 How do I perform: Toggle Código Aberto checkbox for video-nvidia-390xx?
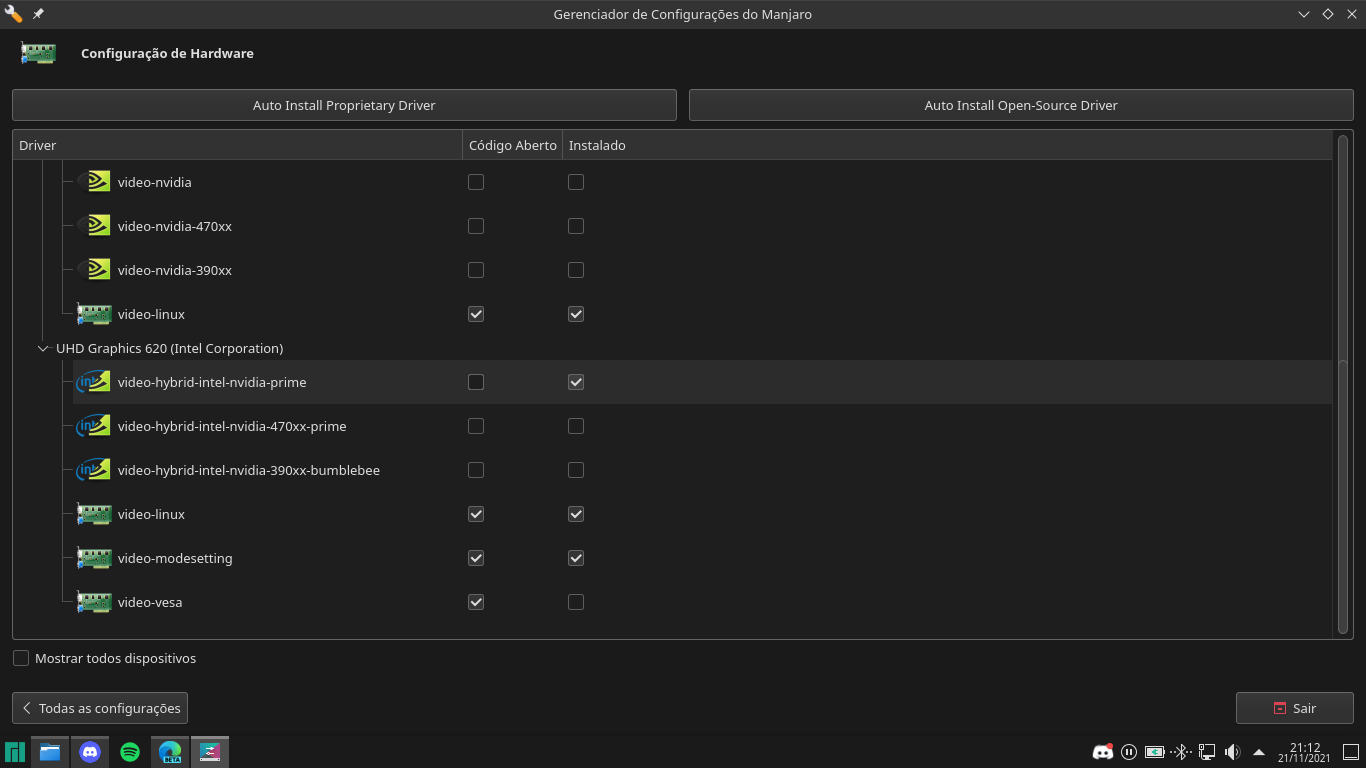(476, 270)
